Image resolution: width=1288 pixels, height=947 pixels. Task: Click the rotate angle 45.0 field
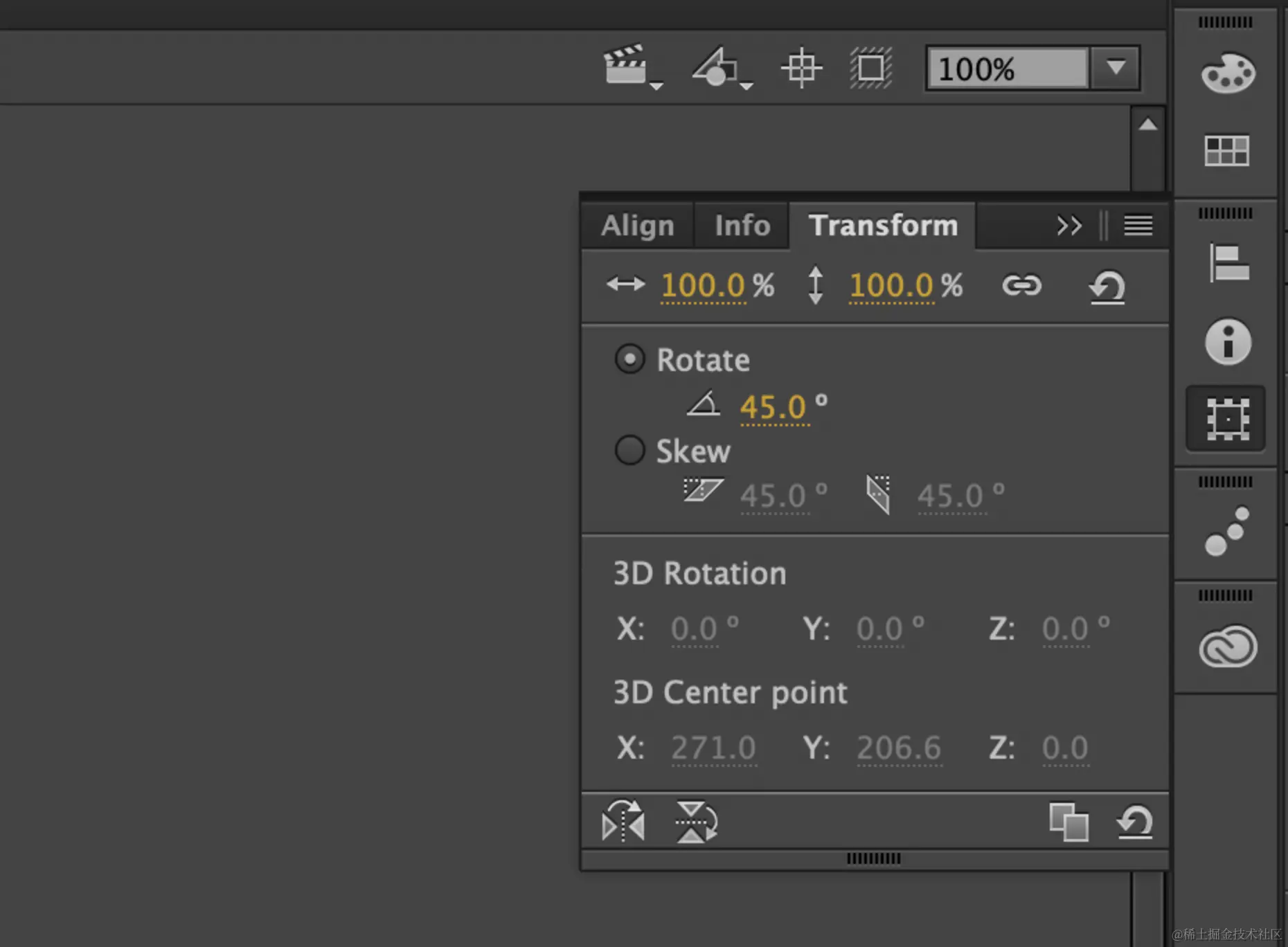click(x=773, y=406)
